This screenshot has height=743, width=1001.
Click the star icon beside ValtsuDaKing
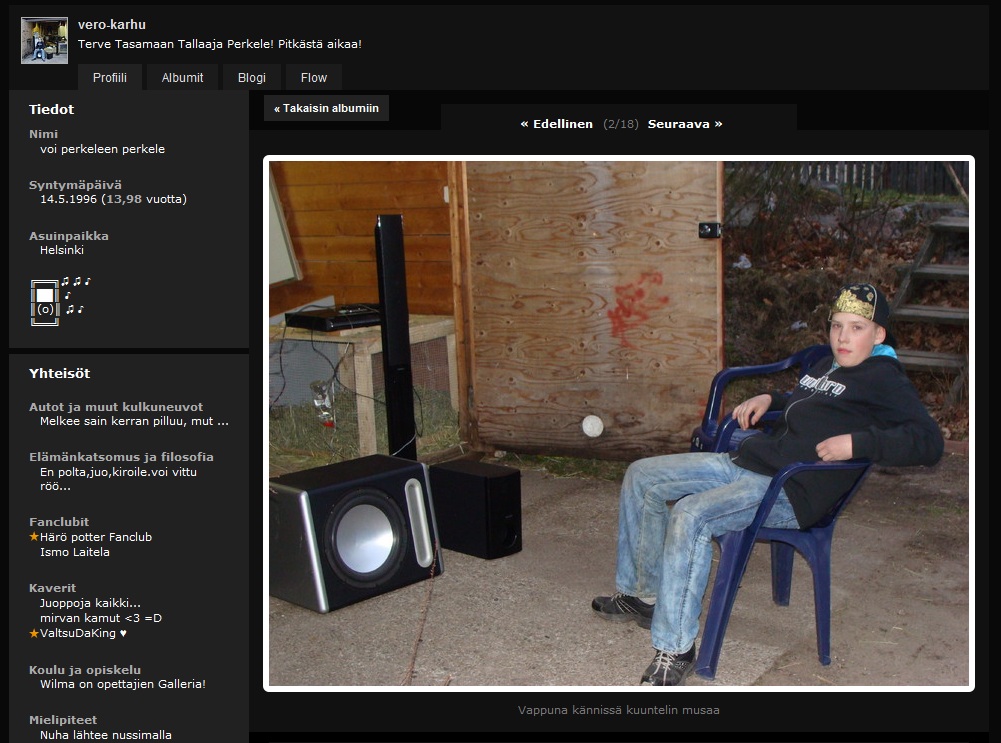pyautogui.click(x=34, y=633)
